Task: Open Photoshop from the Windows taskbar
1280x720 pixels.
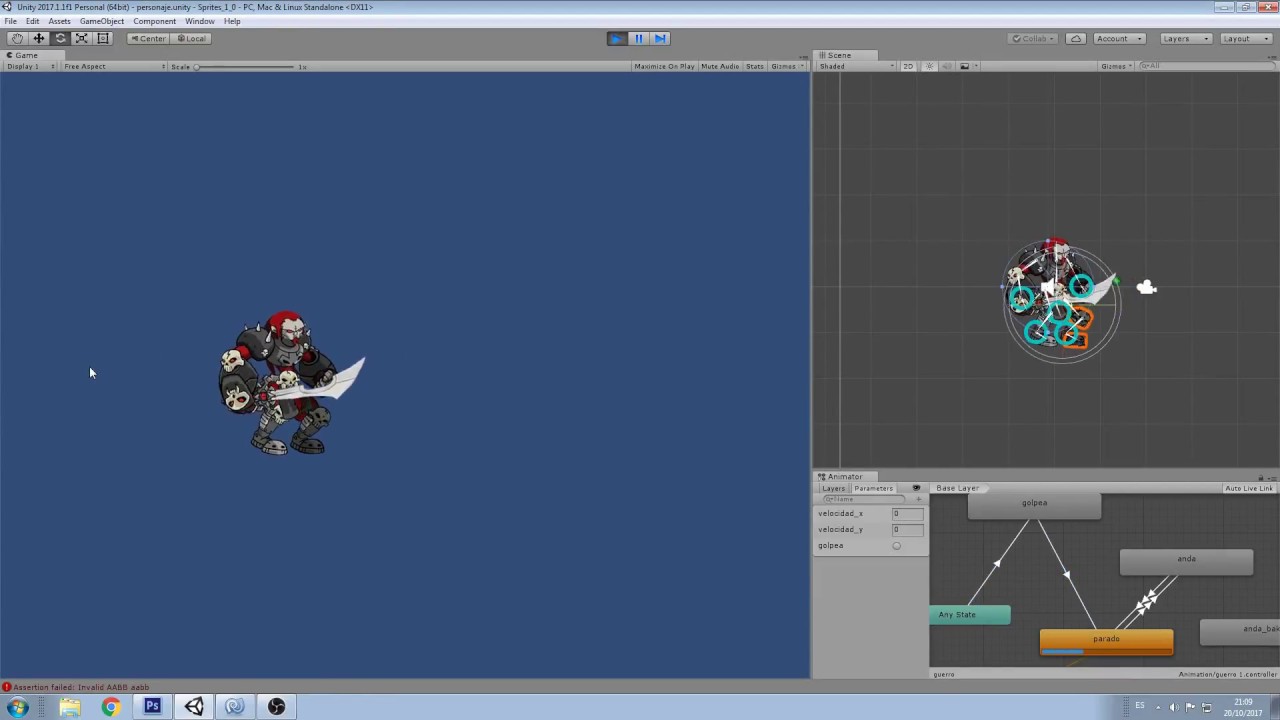Action: [152, 707]
